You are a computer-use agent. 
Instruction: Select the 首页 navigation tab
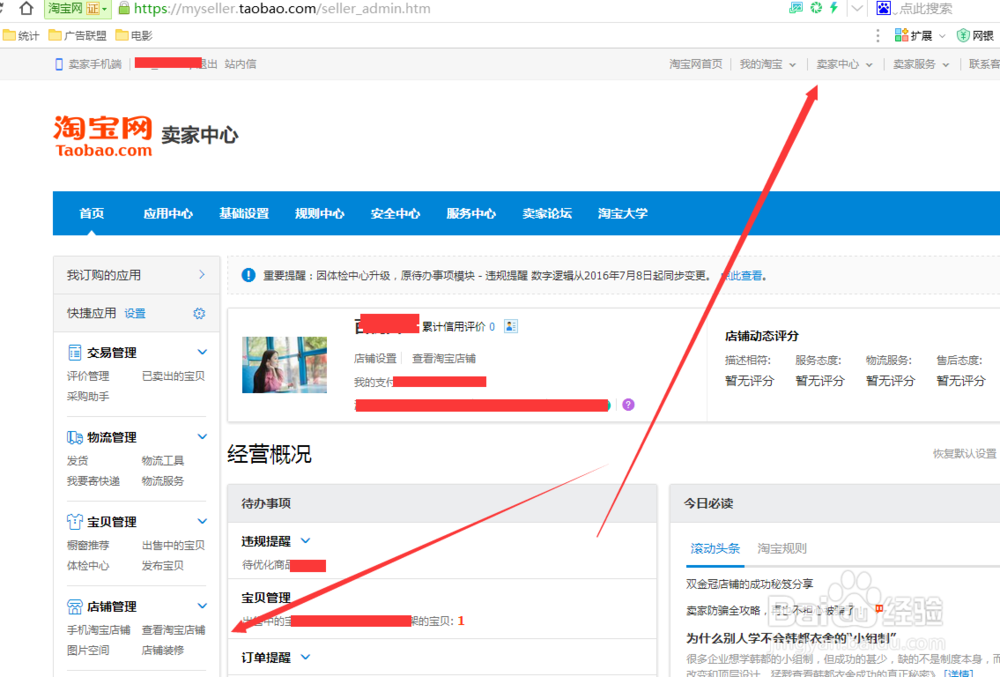click(92, 214)
